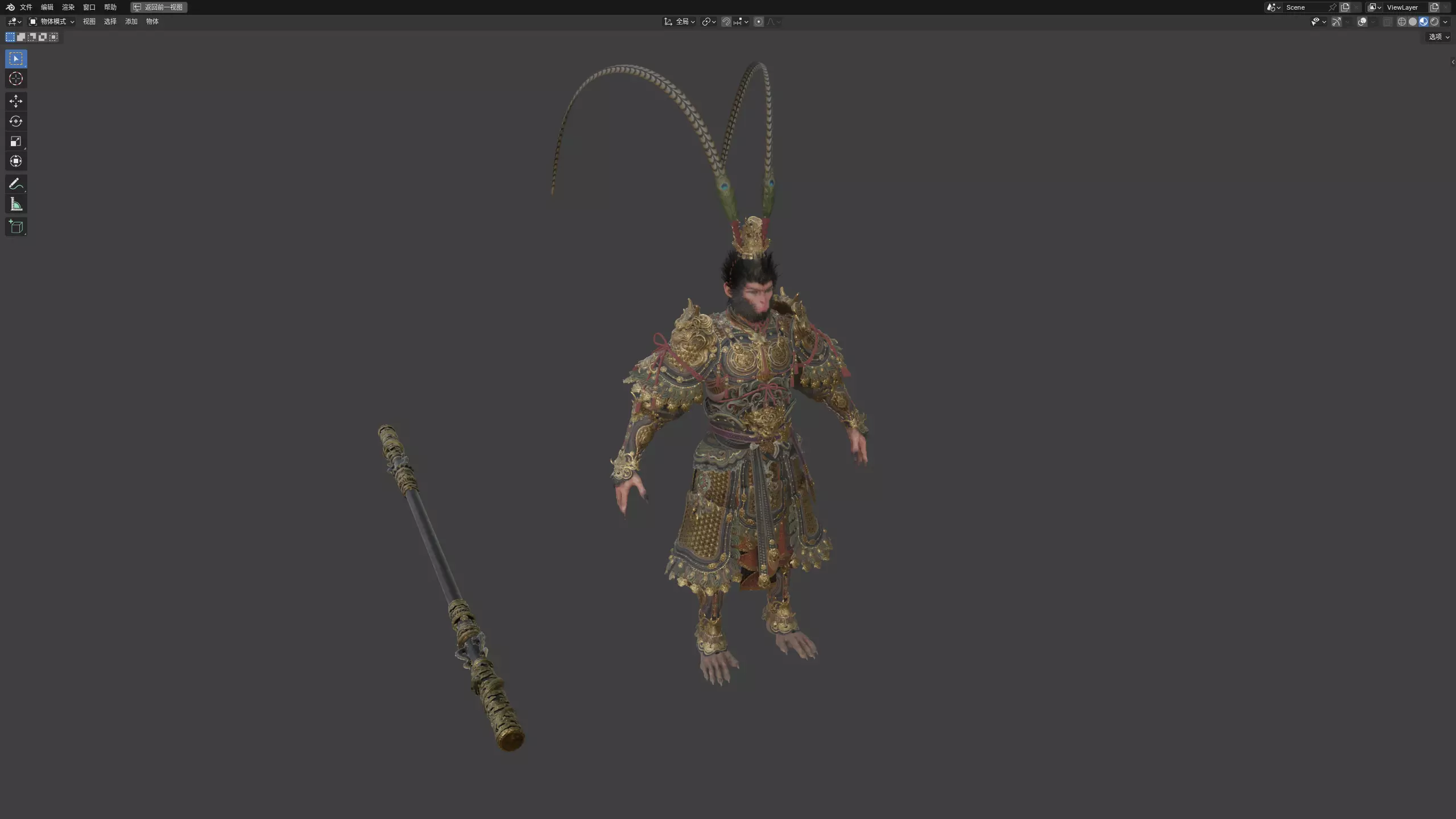Toggle viewport gizmos display
Image resolution: width=1456 pixels, height=819 pixels.
[1337, 22]
